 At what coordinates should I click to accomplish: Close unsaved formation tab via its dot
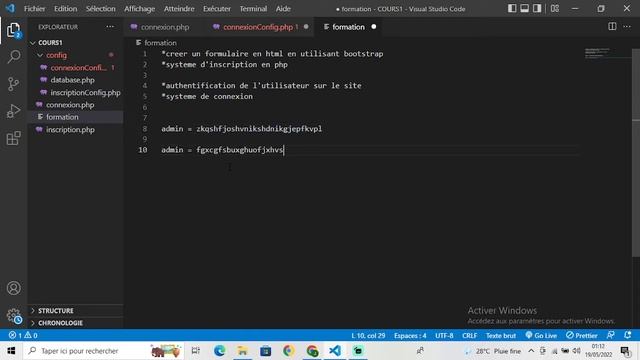tap(373, 27)
